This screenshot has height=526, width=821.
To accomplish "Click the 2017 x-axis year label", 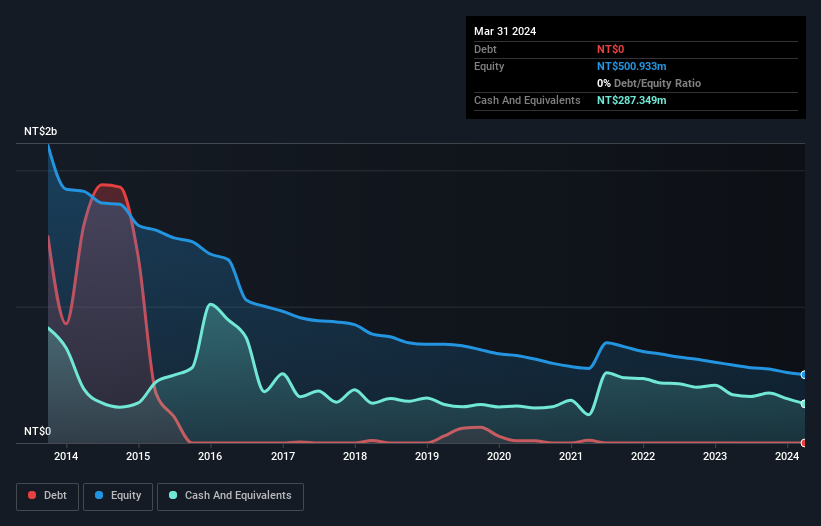I will point(283,456).
